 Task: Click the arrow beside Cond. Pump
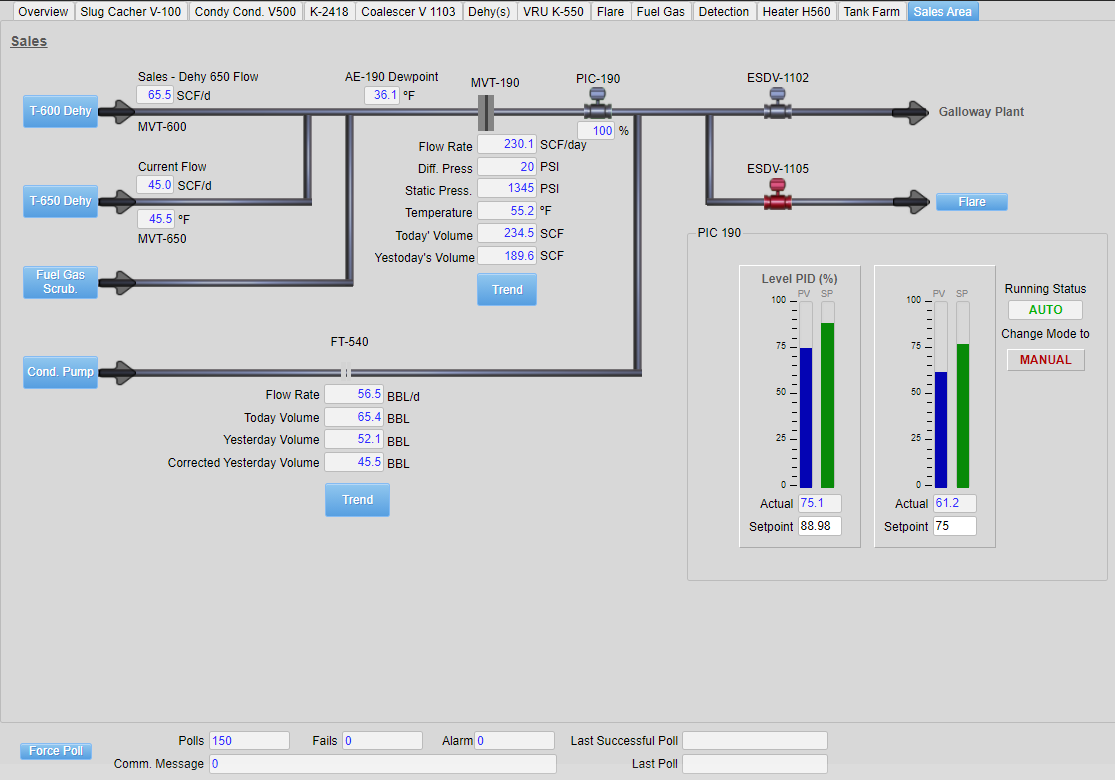click(117, 373)
